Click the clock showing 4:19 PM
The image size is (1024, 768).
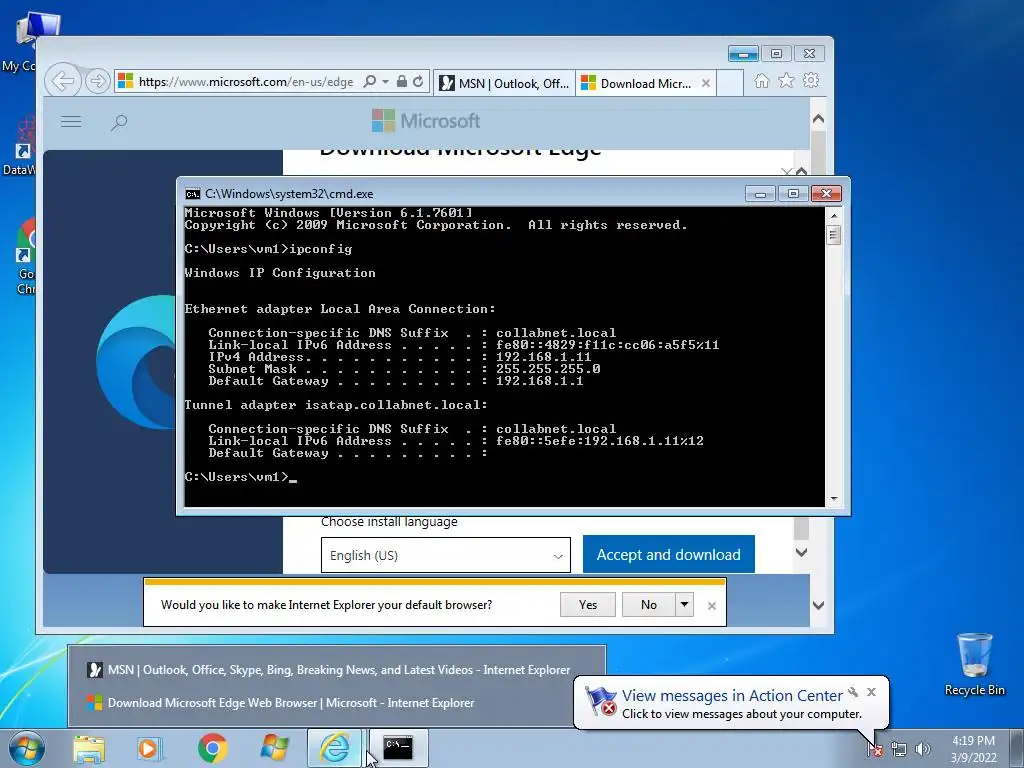pos(973,741)
